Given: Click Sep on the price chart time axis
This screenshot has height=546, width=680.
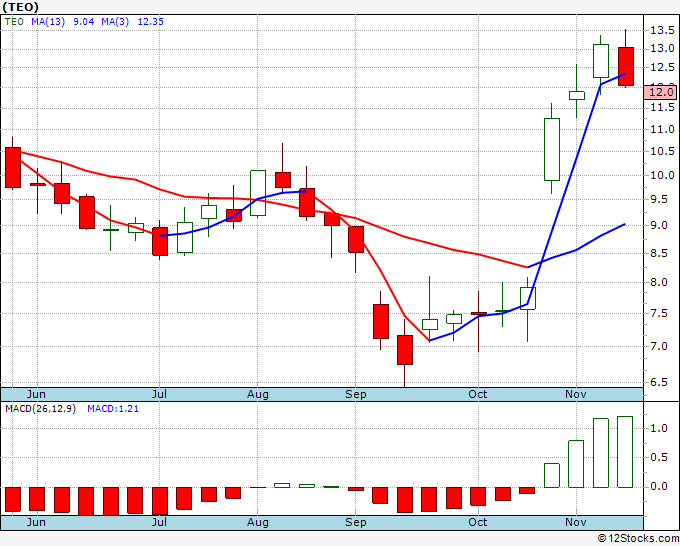Looking at the screenshot, I should pyautogui.click(x=356, y=394).
